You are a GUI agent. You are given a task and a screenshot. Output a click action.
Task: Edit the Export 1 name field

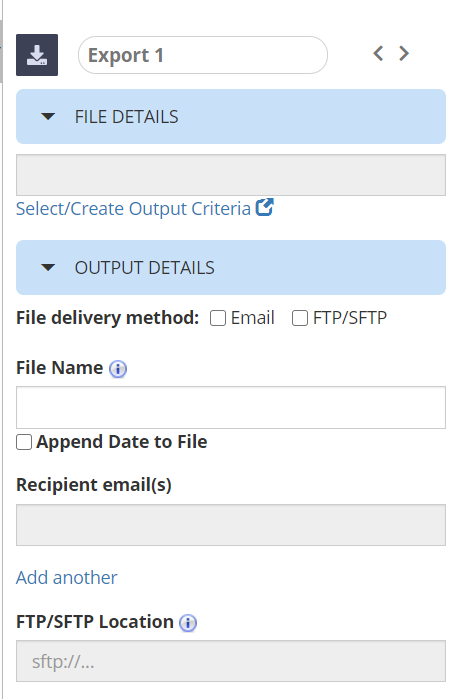(x=203, y=55)
